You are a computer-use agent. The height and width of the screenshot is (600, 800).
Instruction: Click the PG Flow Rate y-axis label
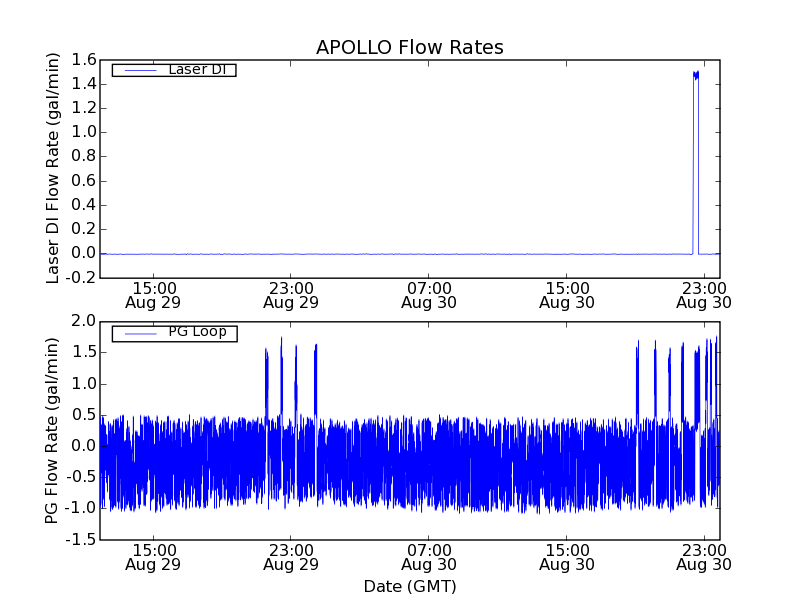[x=54, y=430]
